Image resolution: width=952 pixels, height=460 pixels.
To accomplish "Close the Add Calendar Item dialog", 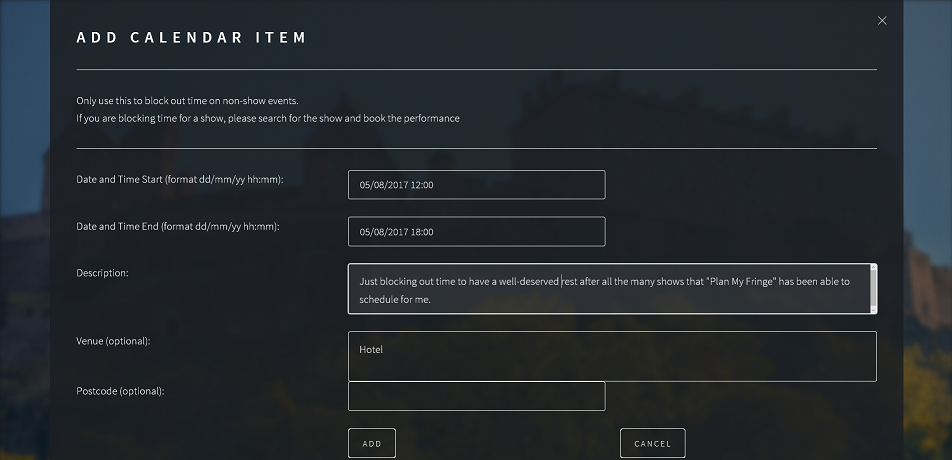I will click(882, 21).
